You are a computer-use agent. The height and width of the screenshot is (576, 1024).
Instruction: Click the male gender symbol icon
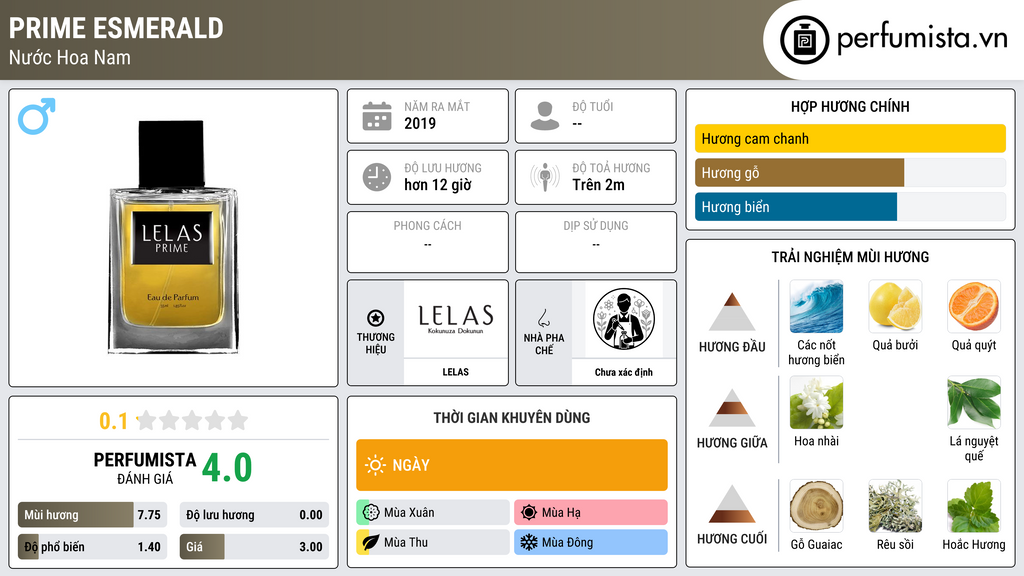[37, 116]
